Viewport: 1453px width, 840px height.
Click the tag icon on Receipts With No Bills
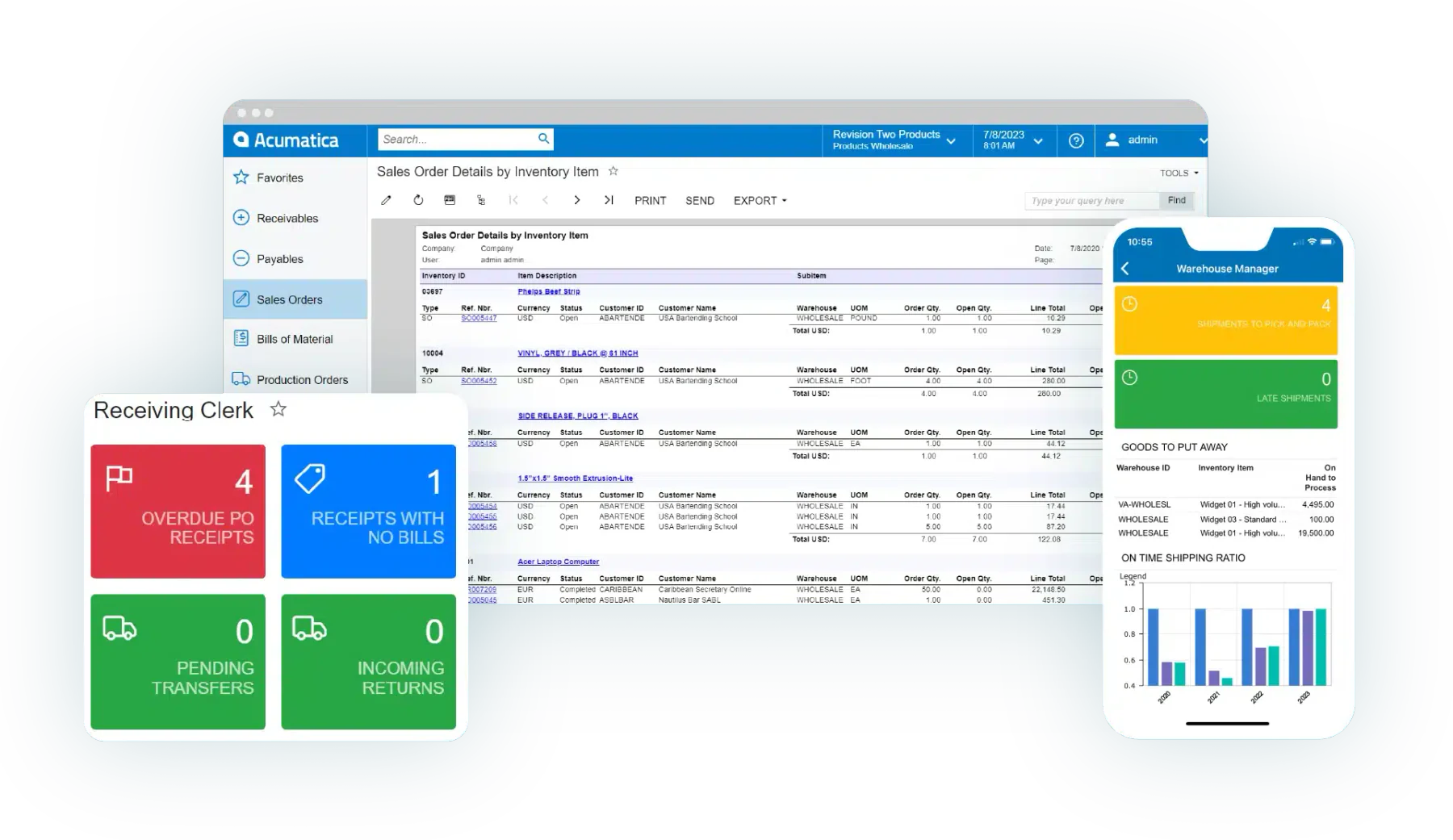point(310,478)
